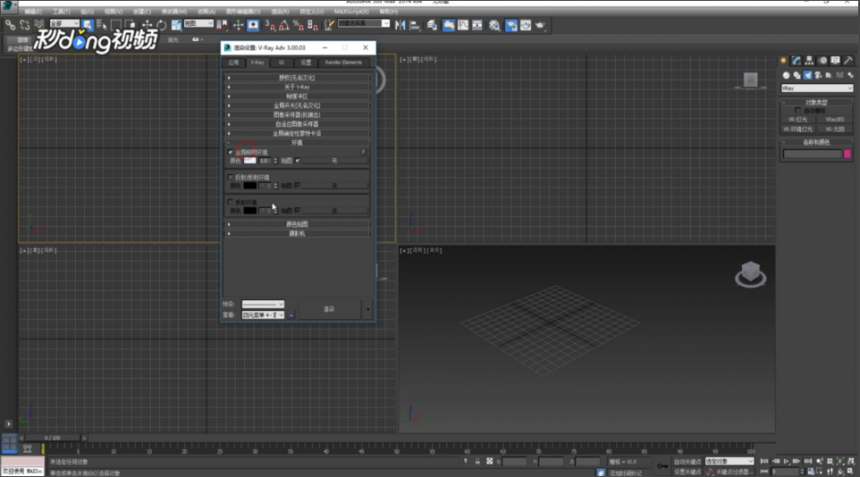Open the Display command panel tab
Image resolution: width=860 pixels, height=477 pixels.
click(x=835, y=60)
